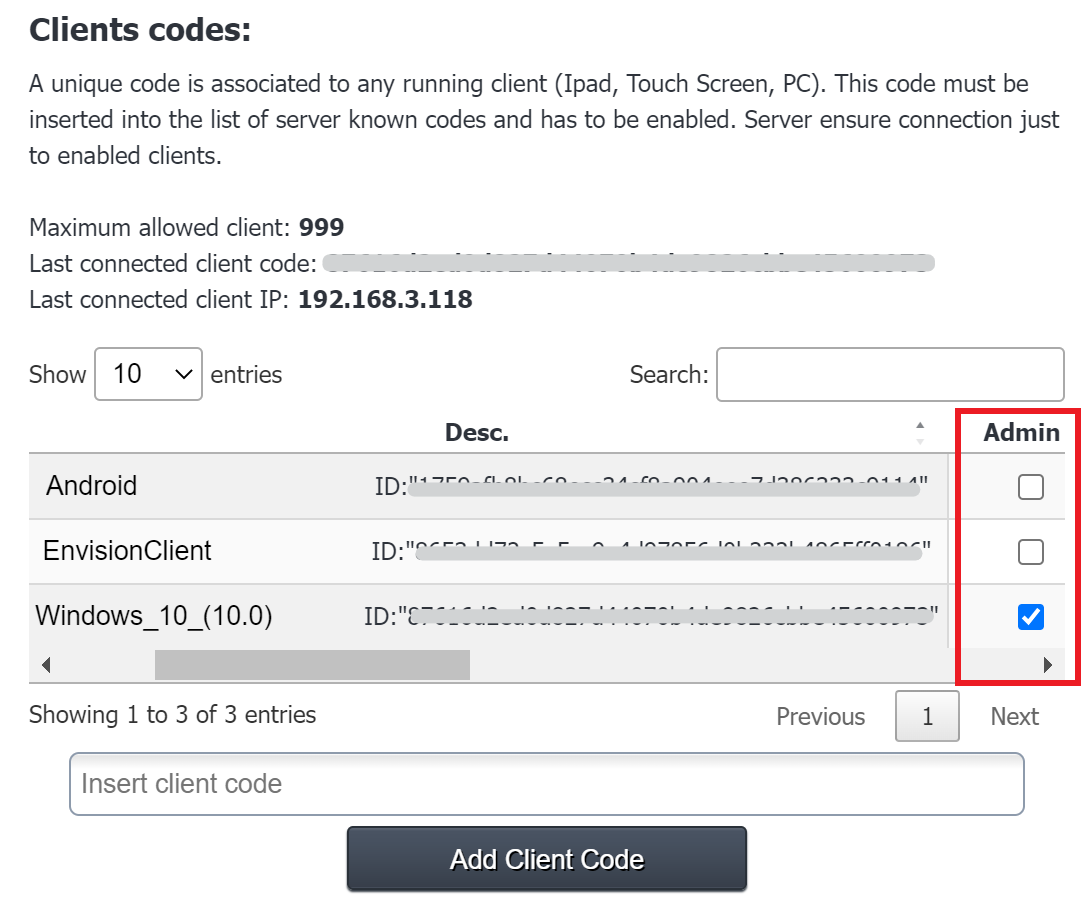The height and width of the screenshot is (910, 1088).
Task: Click the Insert client code field
Action: pos(546,784)
